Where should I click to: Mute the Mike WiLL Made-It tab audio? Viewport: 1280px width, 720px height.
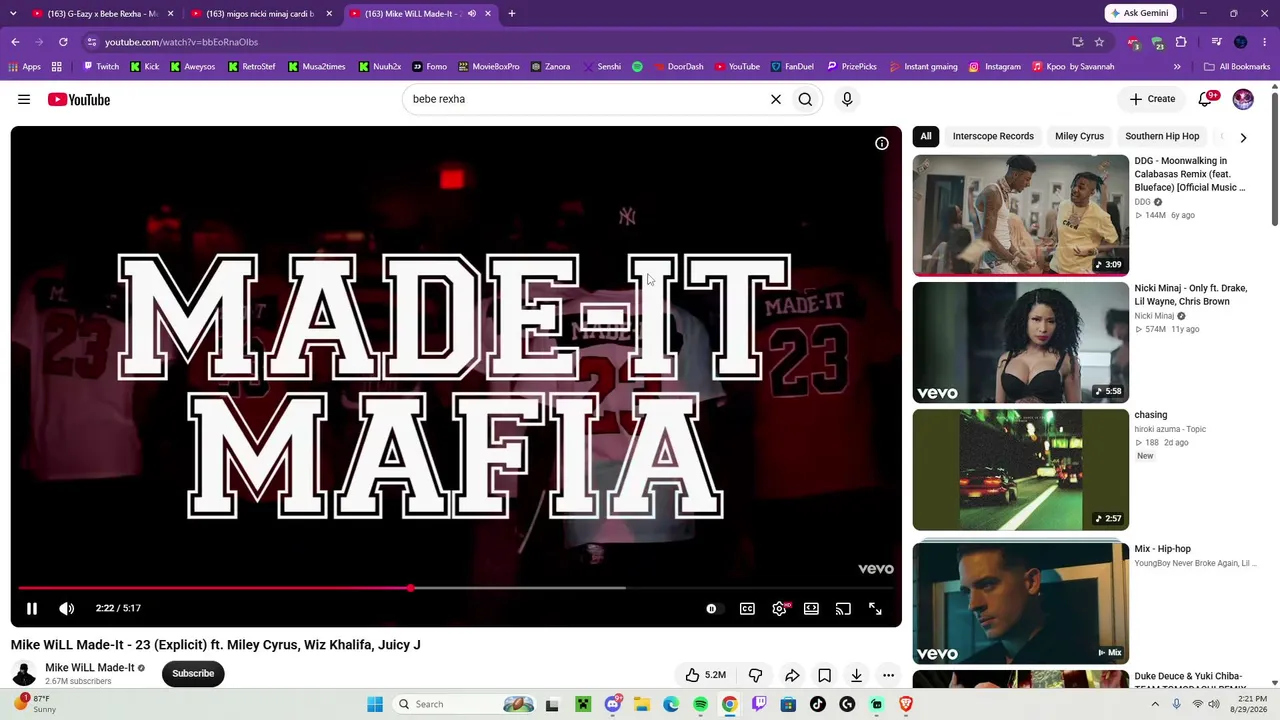pyautogui.click(x=472, y=14)
